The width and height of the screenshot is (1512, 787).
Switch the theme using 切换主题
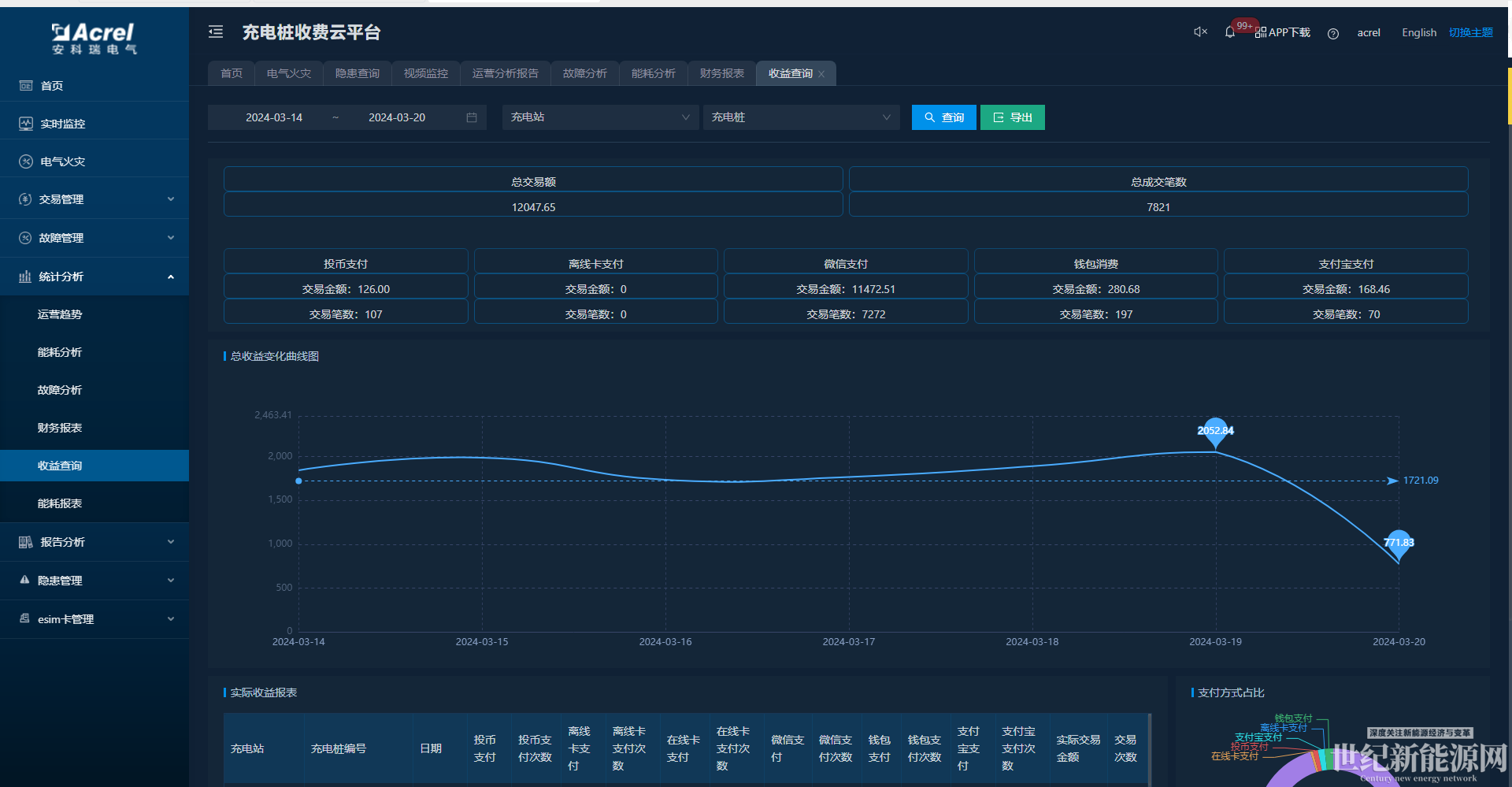[1470, 32]
